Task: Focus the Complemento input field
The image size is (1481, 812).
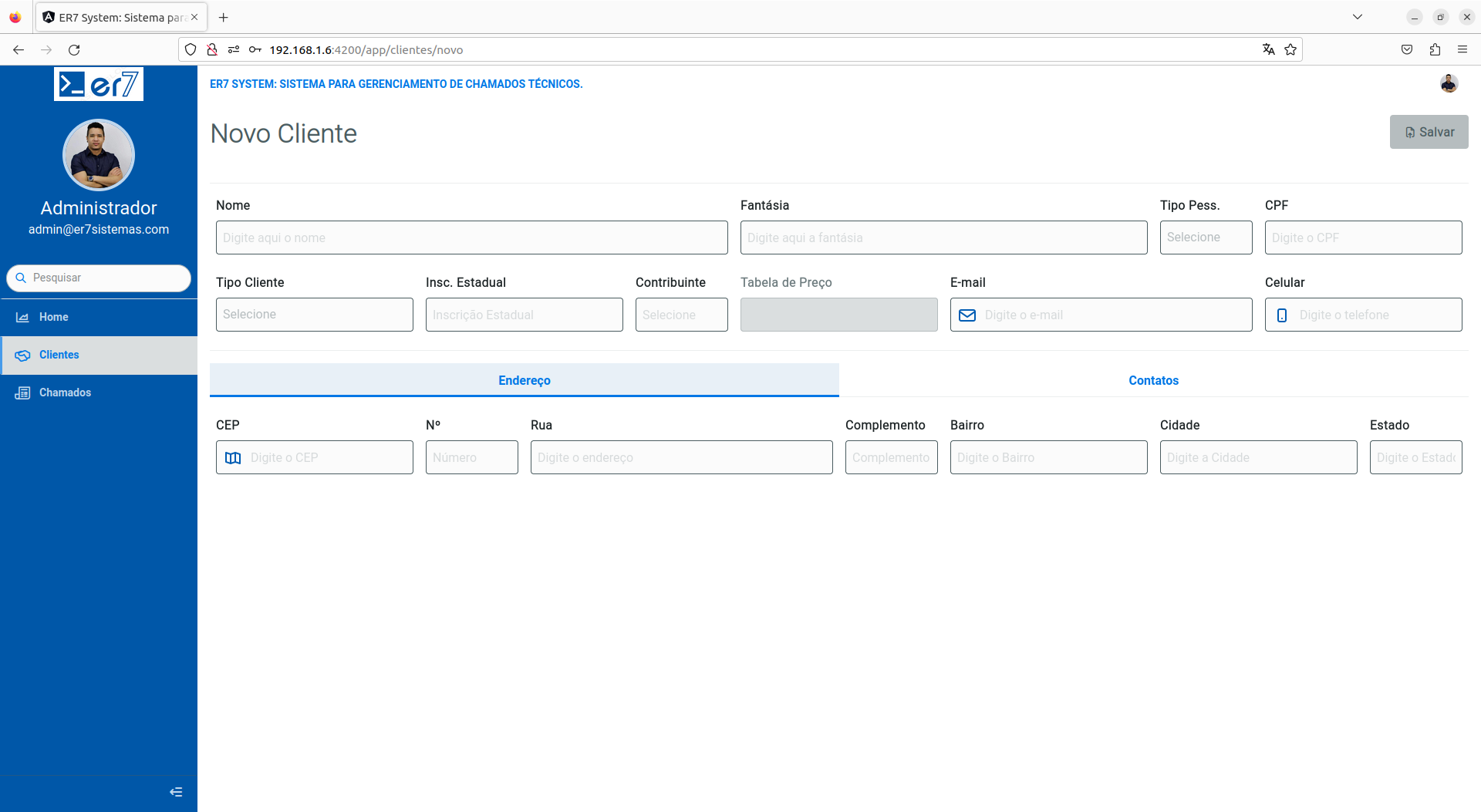Action: tap(892, 457)
